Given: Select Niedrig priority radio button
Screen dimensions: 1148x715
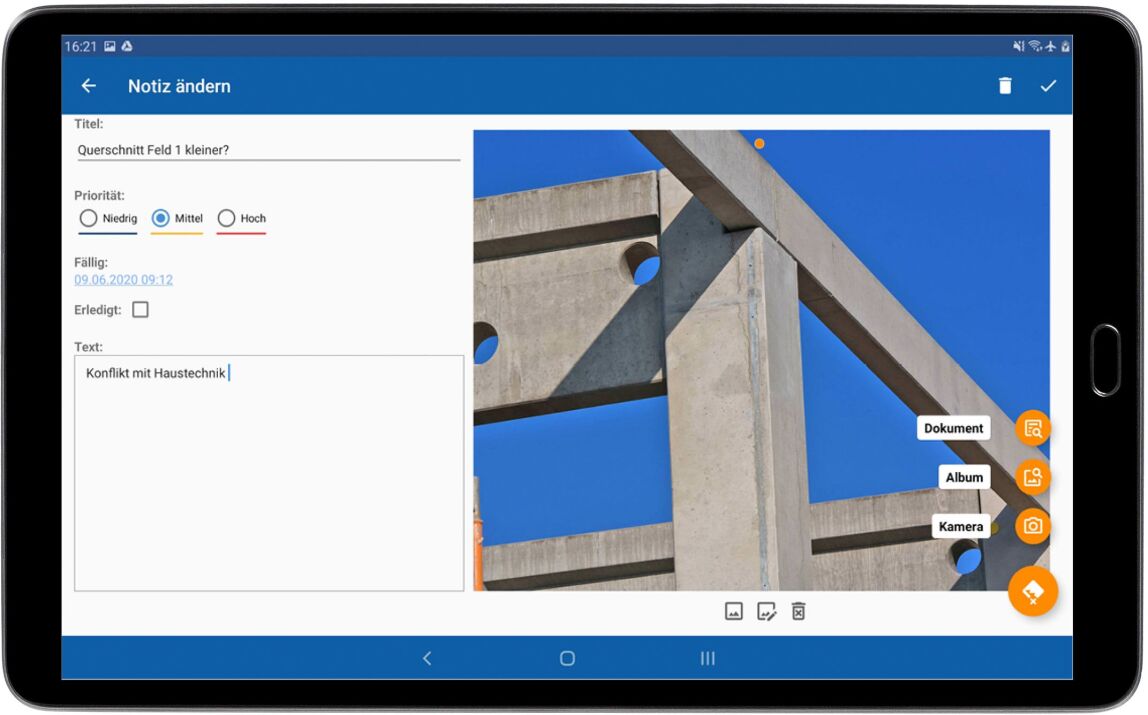Looking at the screenshot, I should (89, 218).
